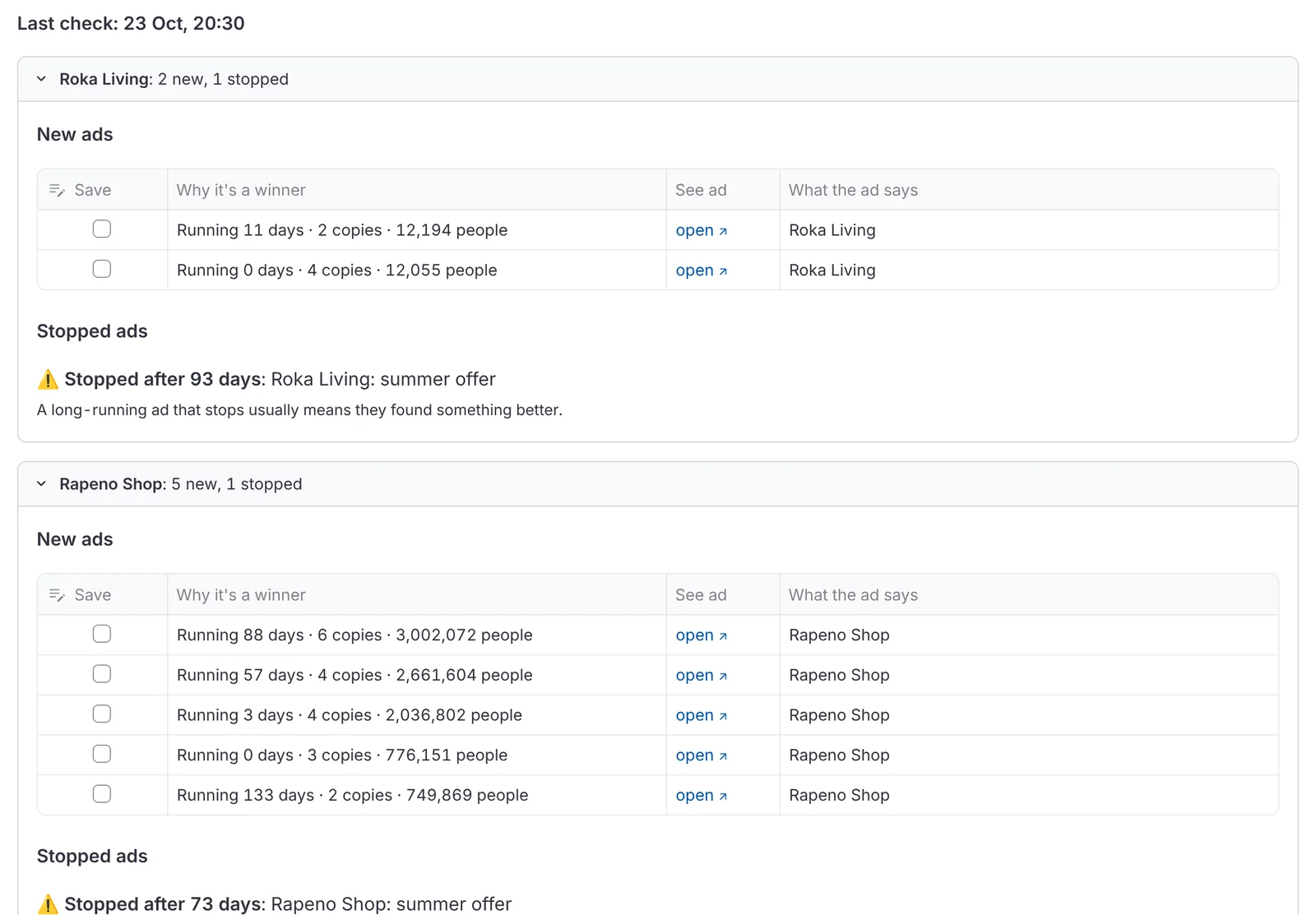
Task: Collapse the Roka Living section chevron
Action: pos(41,79)
